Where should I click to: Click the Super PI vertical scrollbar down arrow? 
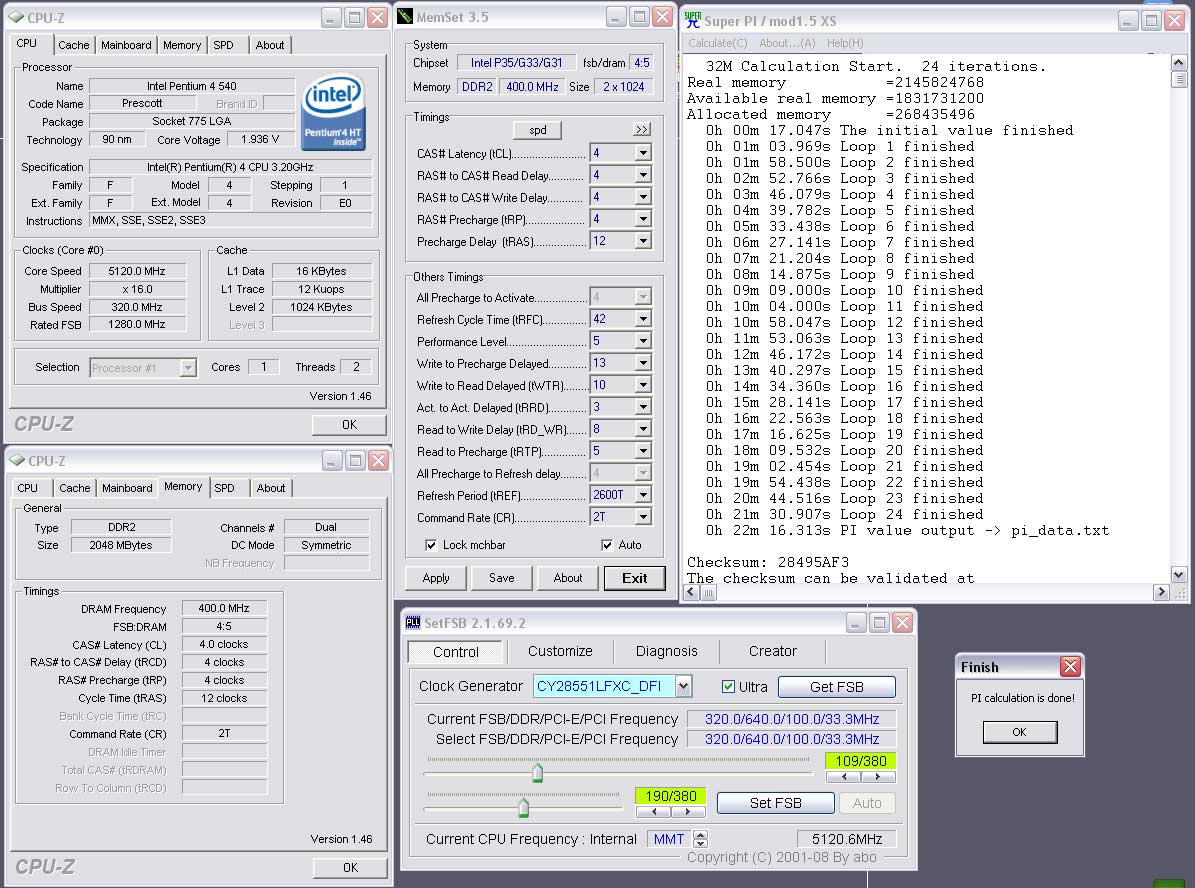pos(1178,575)
